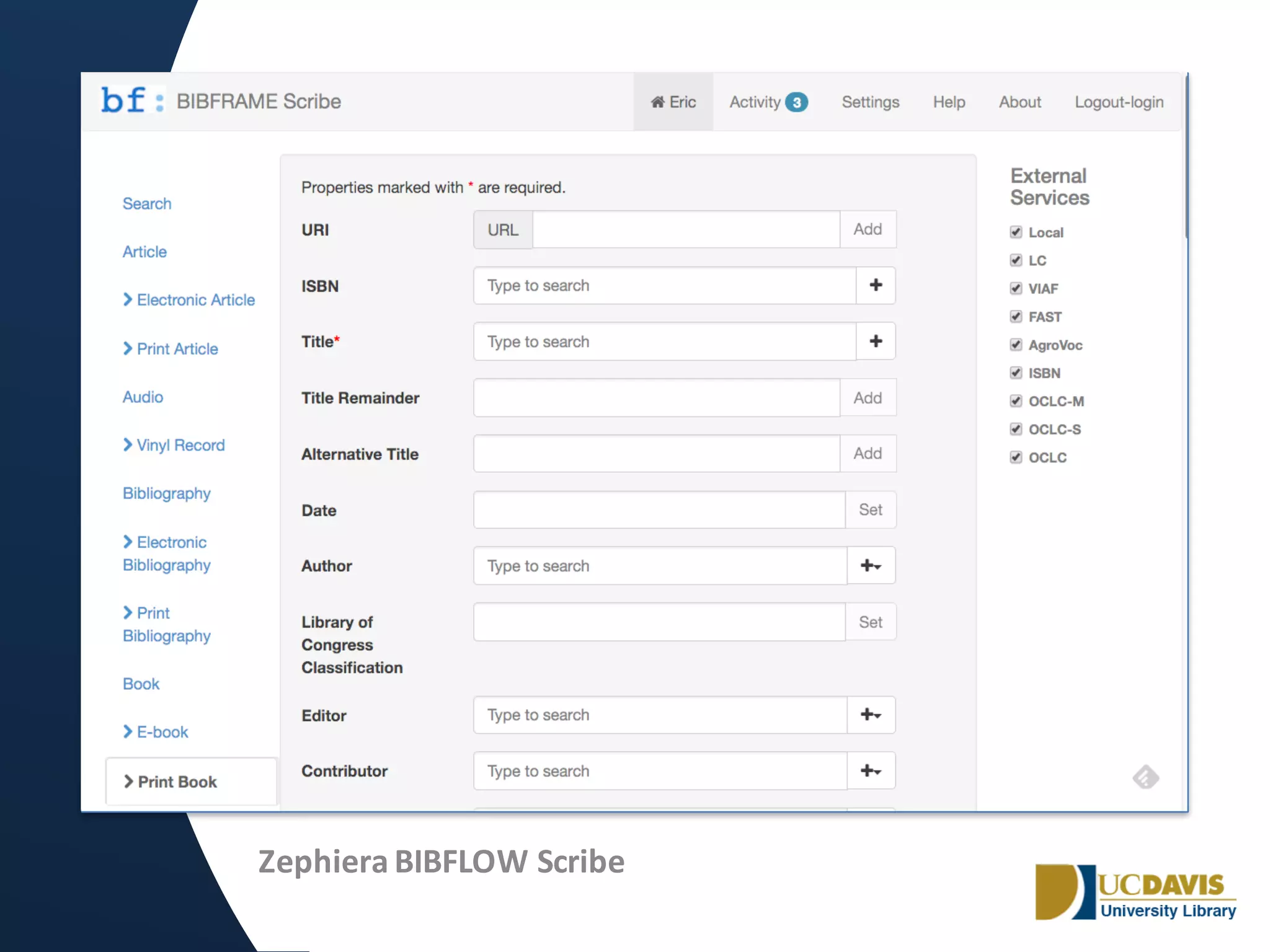Open the Article sidebar link

click(x=144, y=252)
